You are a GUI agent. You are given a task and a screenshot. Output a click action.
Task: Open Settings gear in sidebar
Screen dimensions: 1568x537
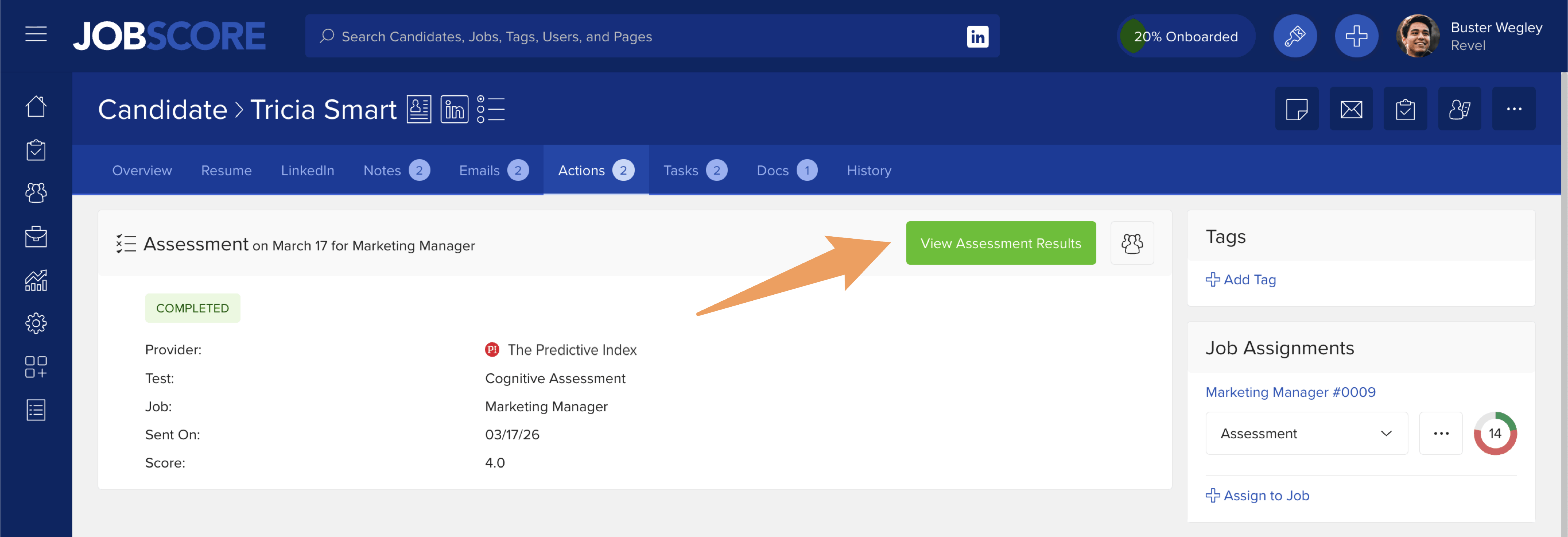point(36,323)
